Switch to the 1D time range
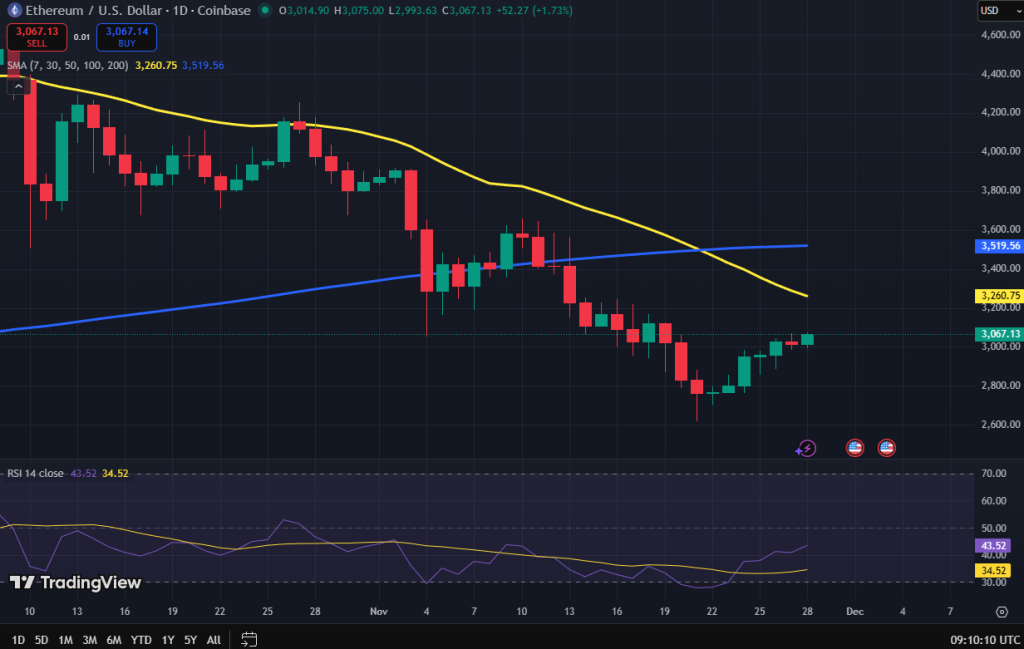Viewport: 1024px width, 649px height. point(18,640)
